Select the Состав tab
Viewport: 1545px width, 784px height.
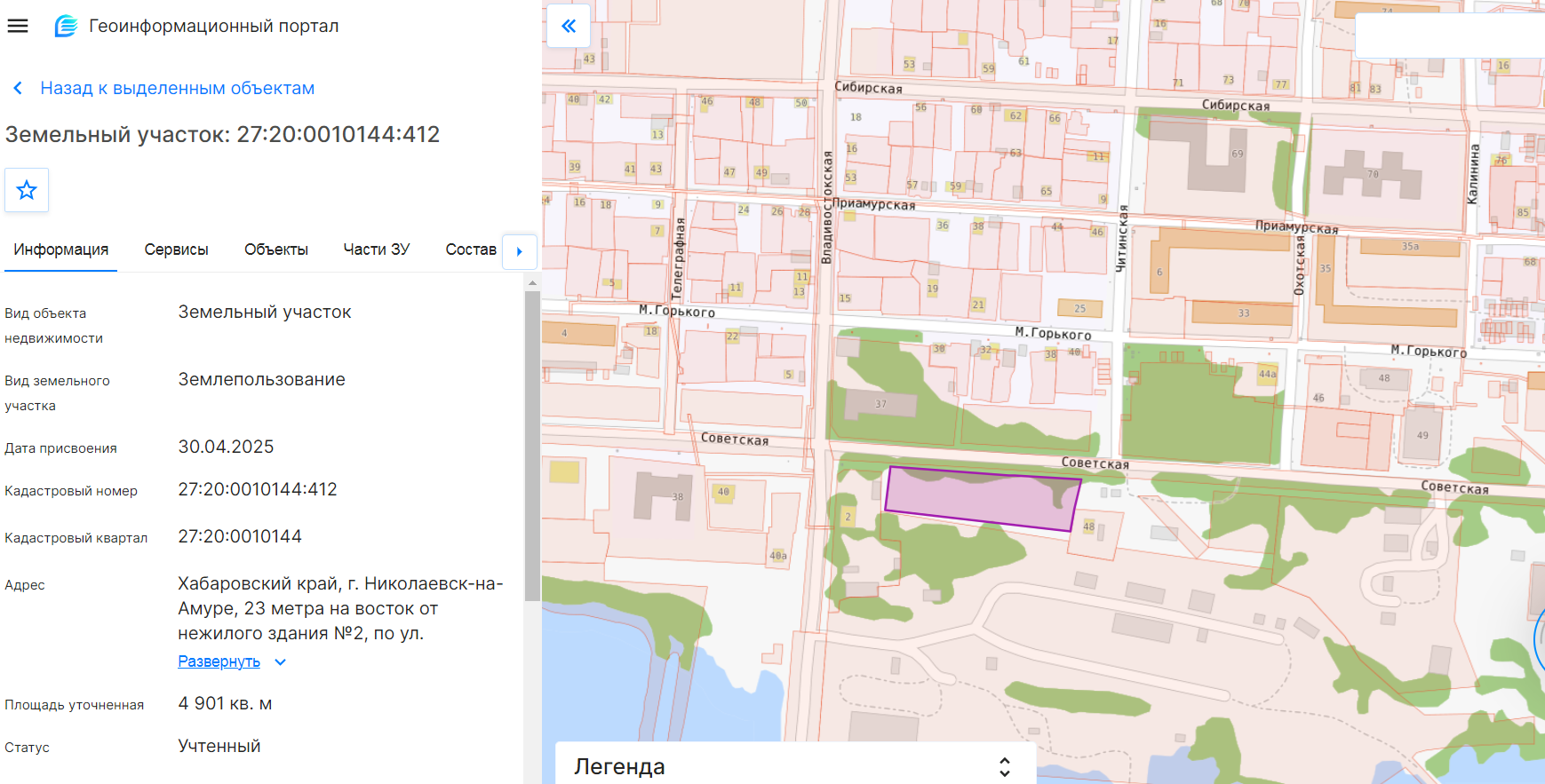[x=471, y=249]
